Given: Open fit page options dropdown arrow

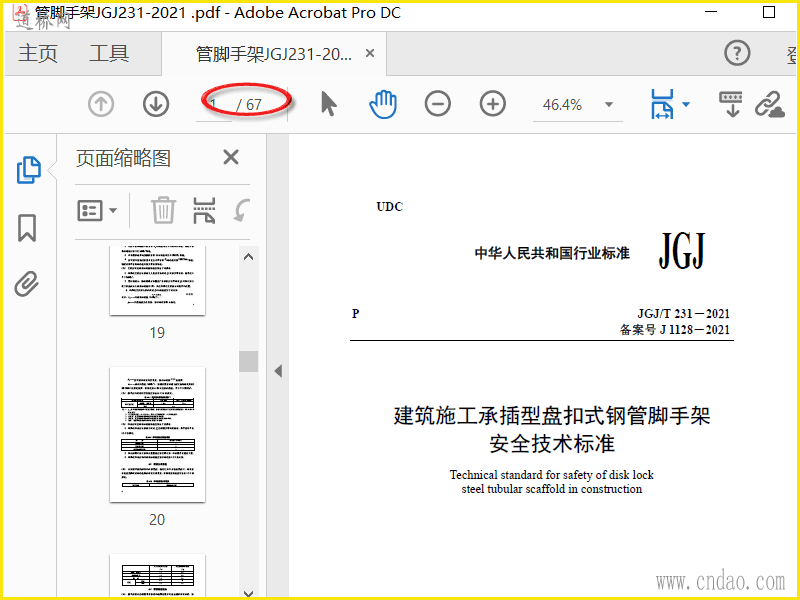Looking at the screenshot, I should coord(686,104).
